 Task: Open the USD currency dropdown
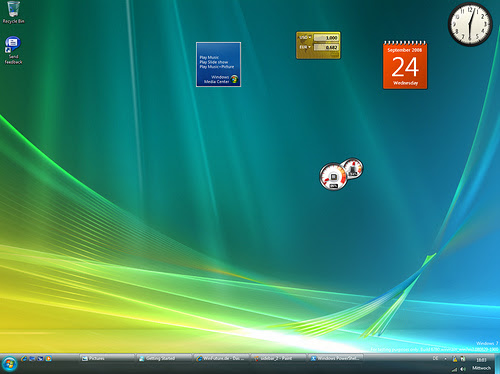coord(305,38)
